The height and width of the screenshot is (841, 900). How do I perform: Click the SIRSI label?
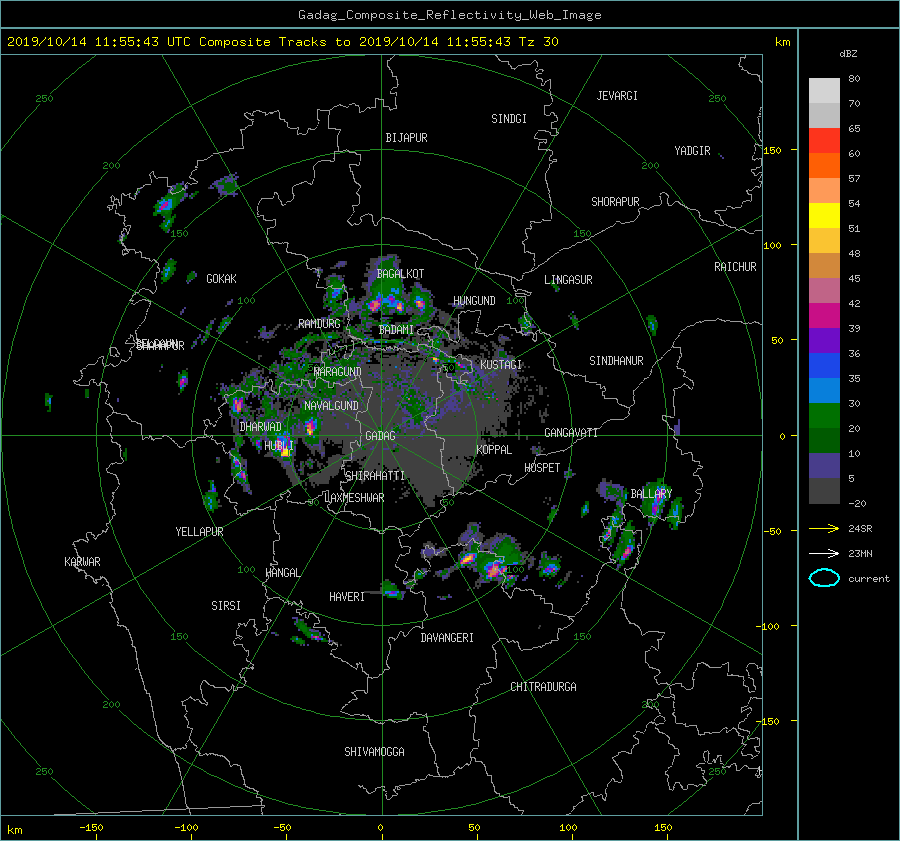coord(226,606)
